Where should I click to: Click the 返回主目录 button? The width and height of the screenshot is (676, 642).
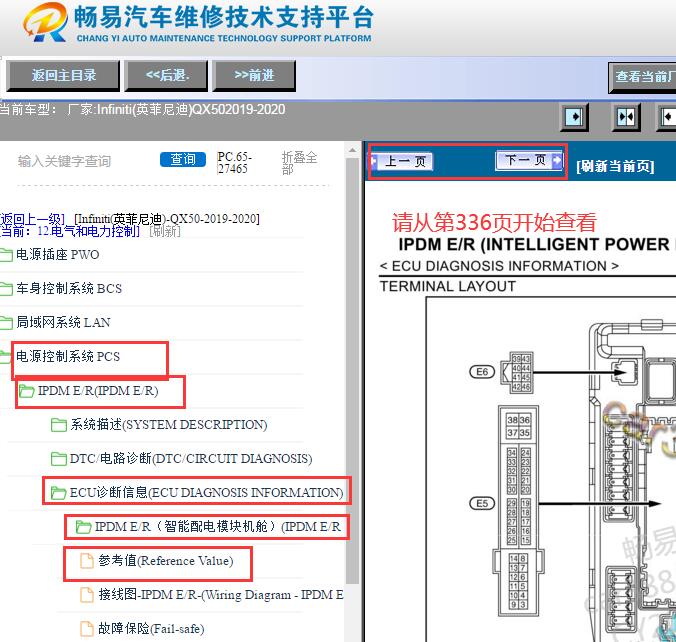coord(63,75)
